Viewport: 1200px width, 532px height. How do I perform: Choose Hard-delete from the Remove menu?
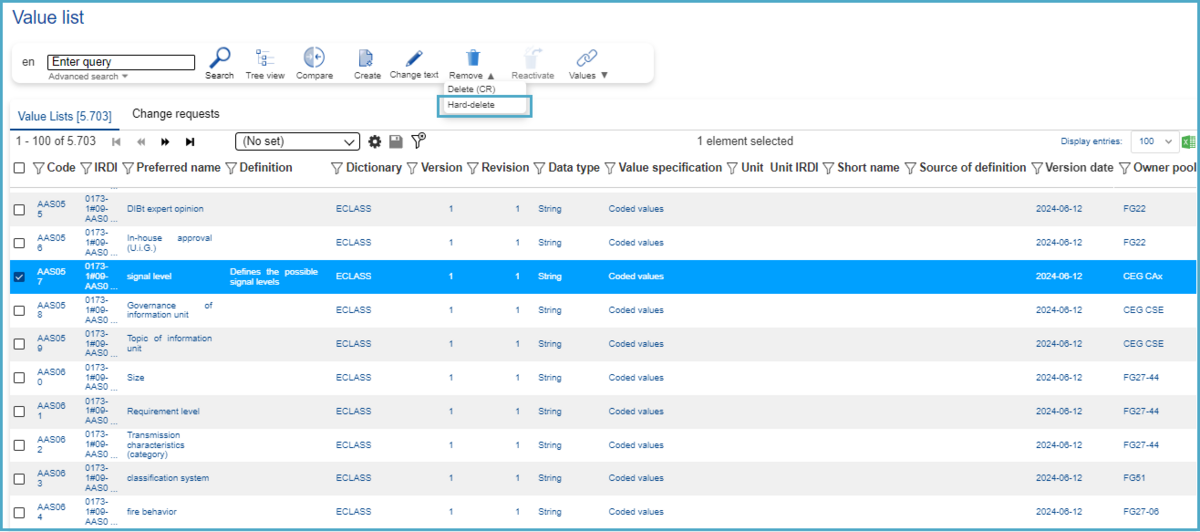471,105
